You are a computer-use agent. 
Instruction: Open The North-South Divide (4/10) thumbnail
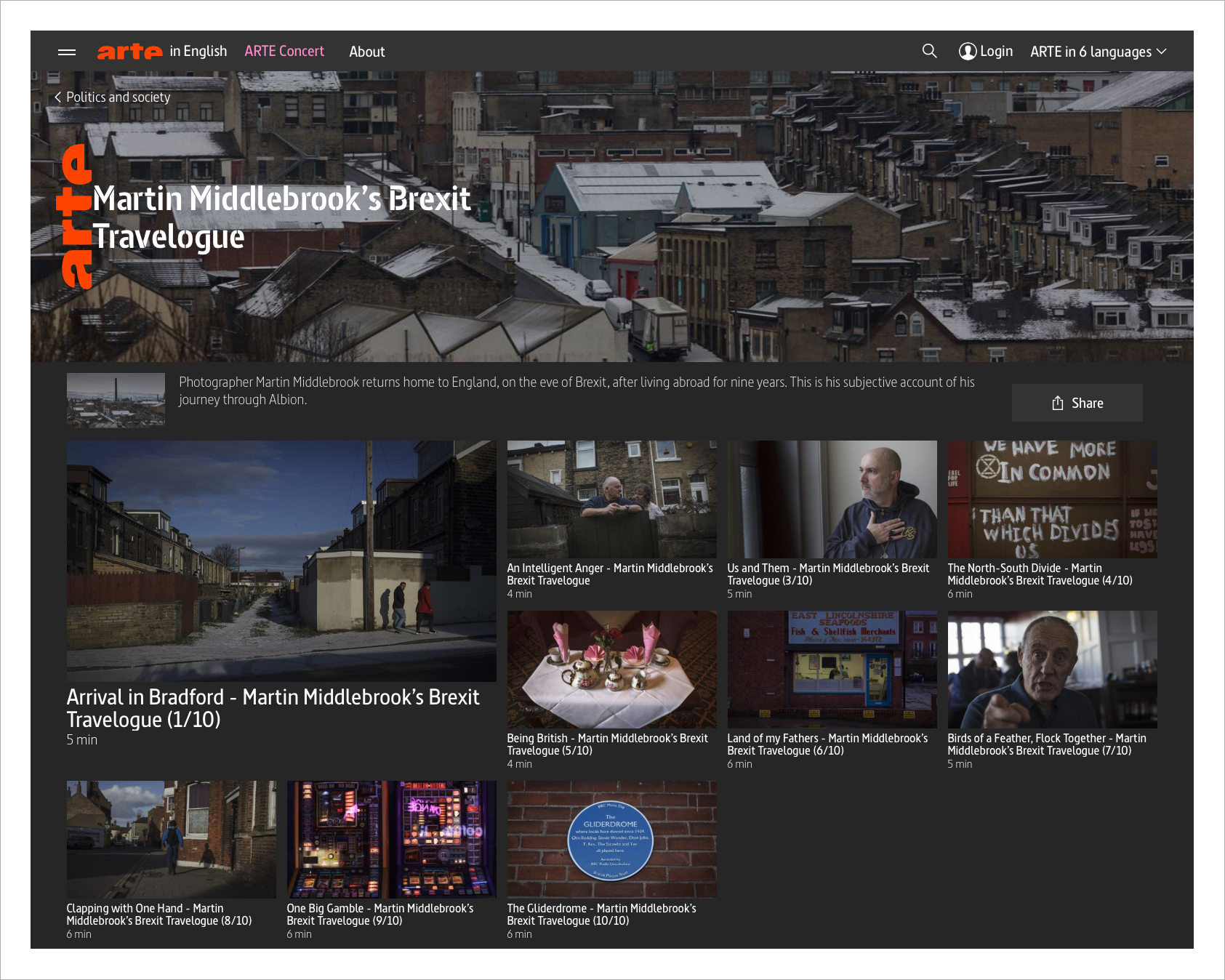point(1052,499)
